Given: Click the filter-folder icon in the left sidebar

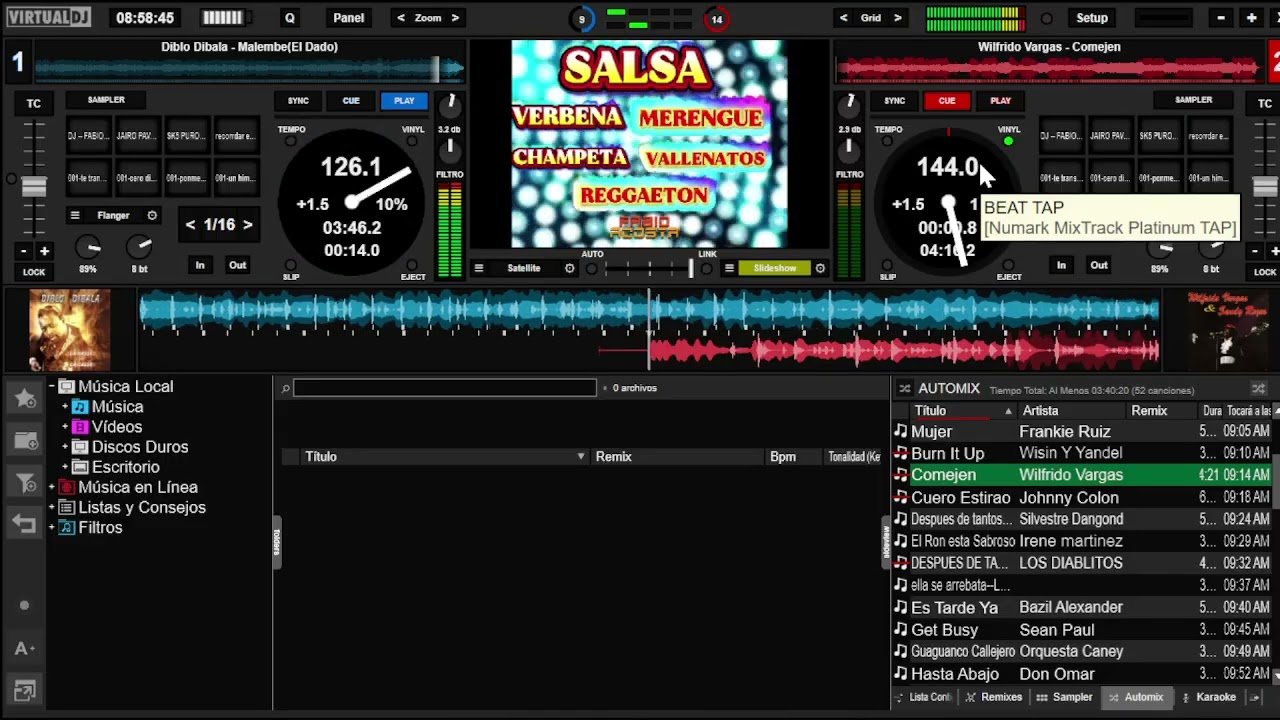Looking at the screenshot, I should (x=25, y=483).
